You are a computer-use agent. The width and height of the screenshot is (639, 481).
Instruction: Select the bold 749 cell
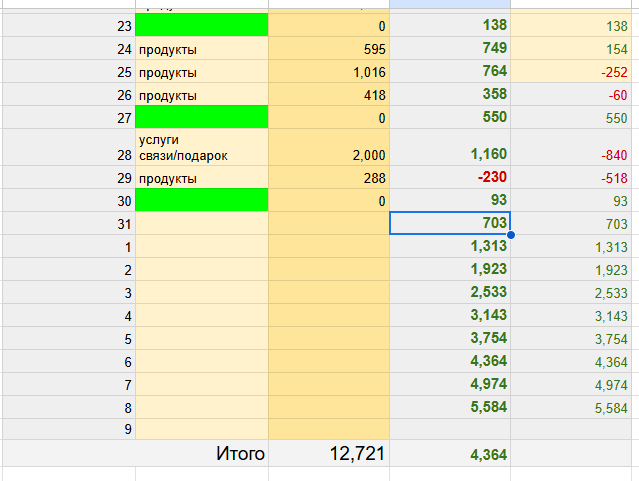pyautogui.click(x=450, y=49)
